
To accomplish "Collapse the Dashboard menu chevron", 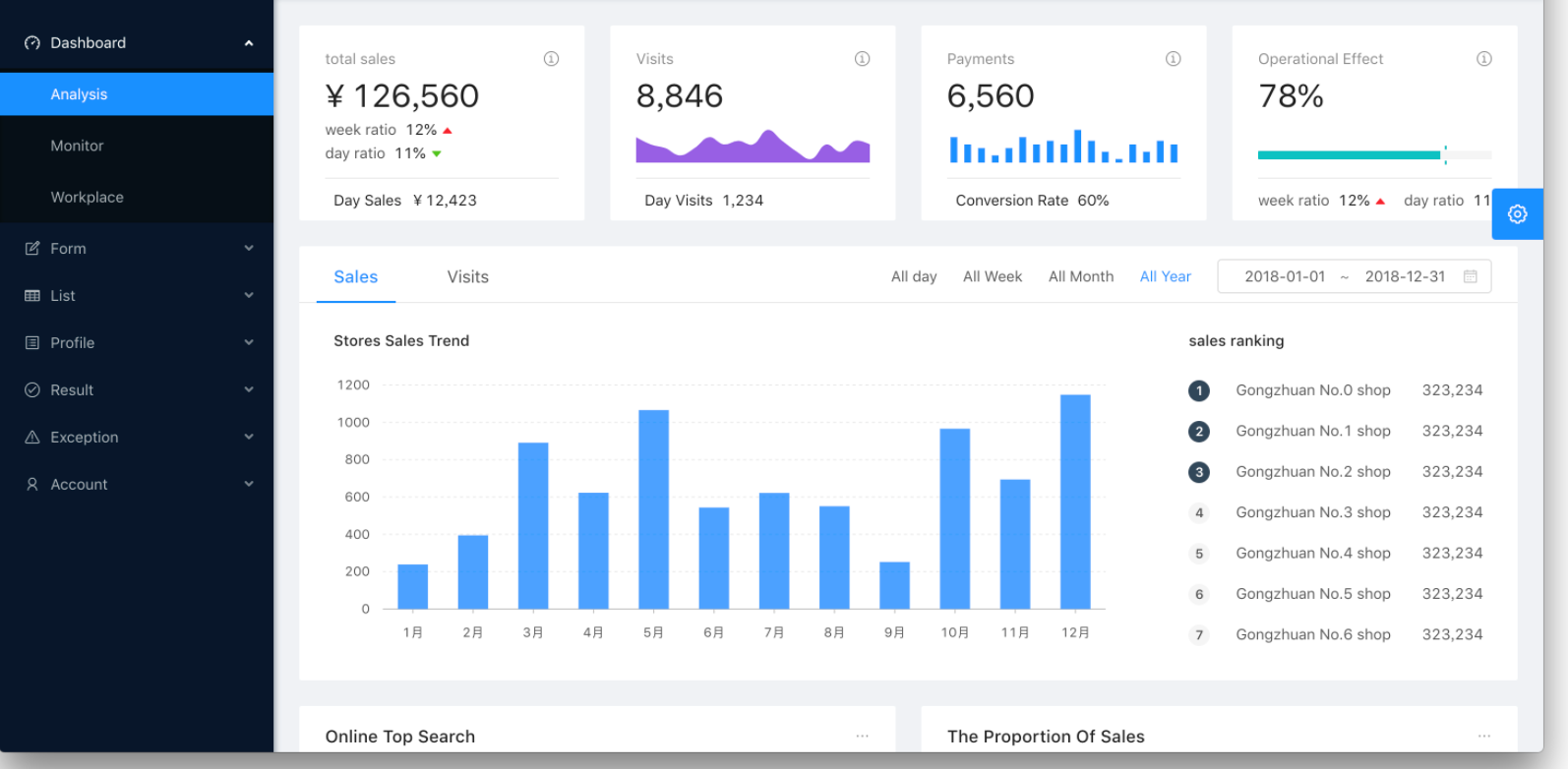I will click(x=249, y=43).
